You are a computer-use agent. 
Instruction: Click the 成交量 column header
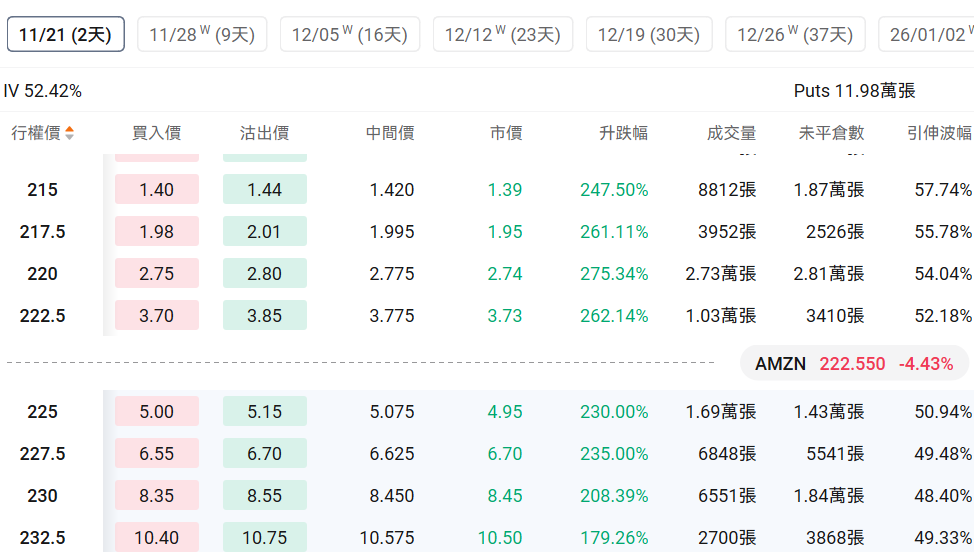[x=731, y=134]
